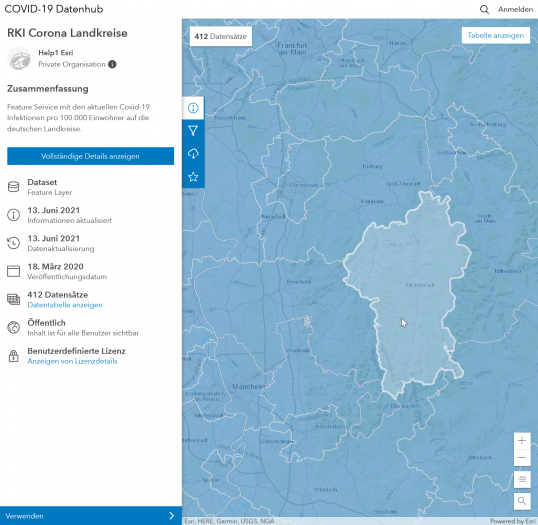
Task: Click Tabelle anzeigen button
Action: [x=495, y=35]
